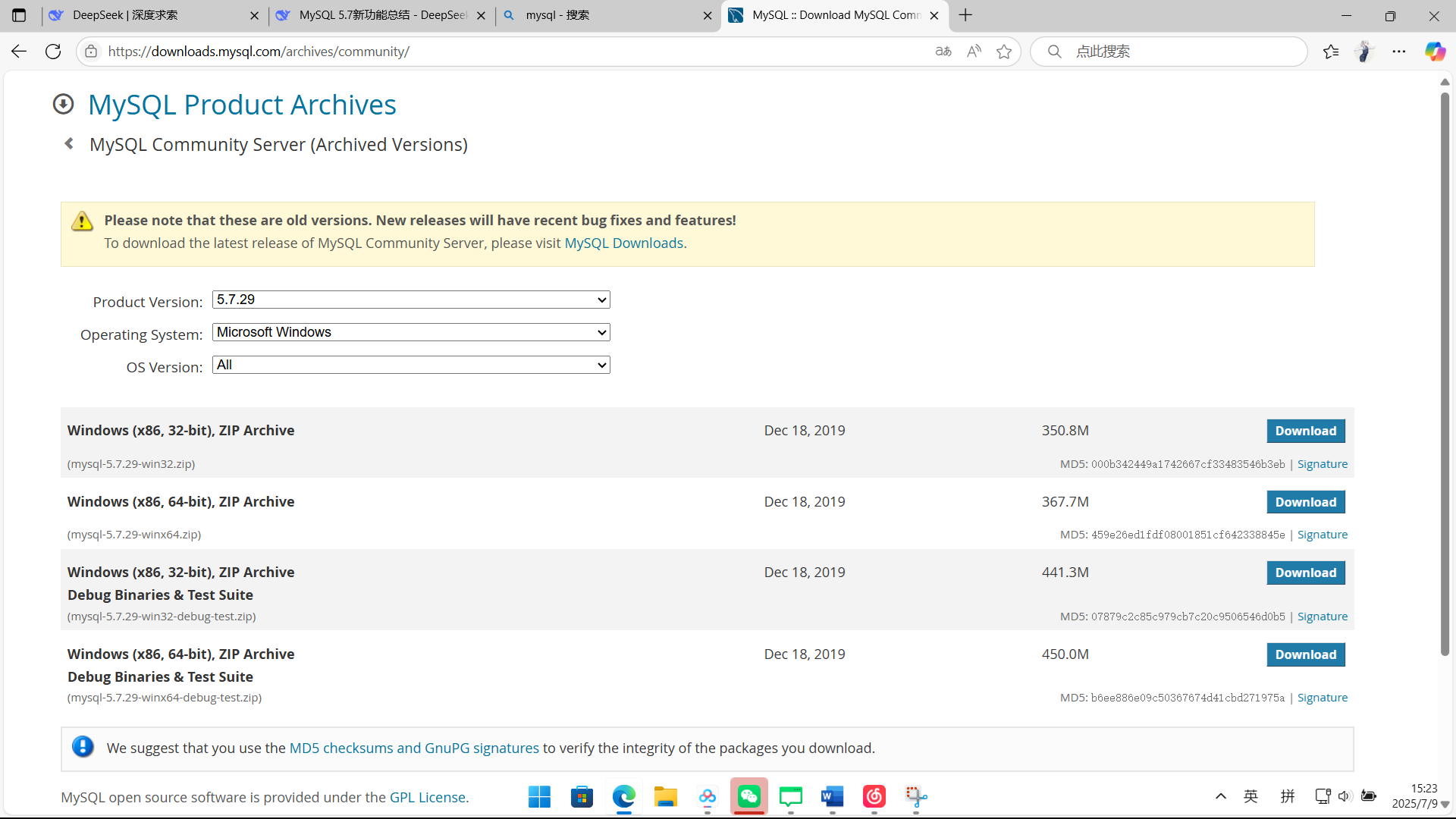Click the read aloud icon
Image resolution: width=1456 pixels, height=819 pixels.
pyautogui.click(x=974, y=52)
